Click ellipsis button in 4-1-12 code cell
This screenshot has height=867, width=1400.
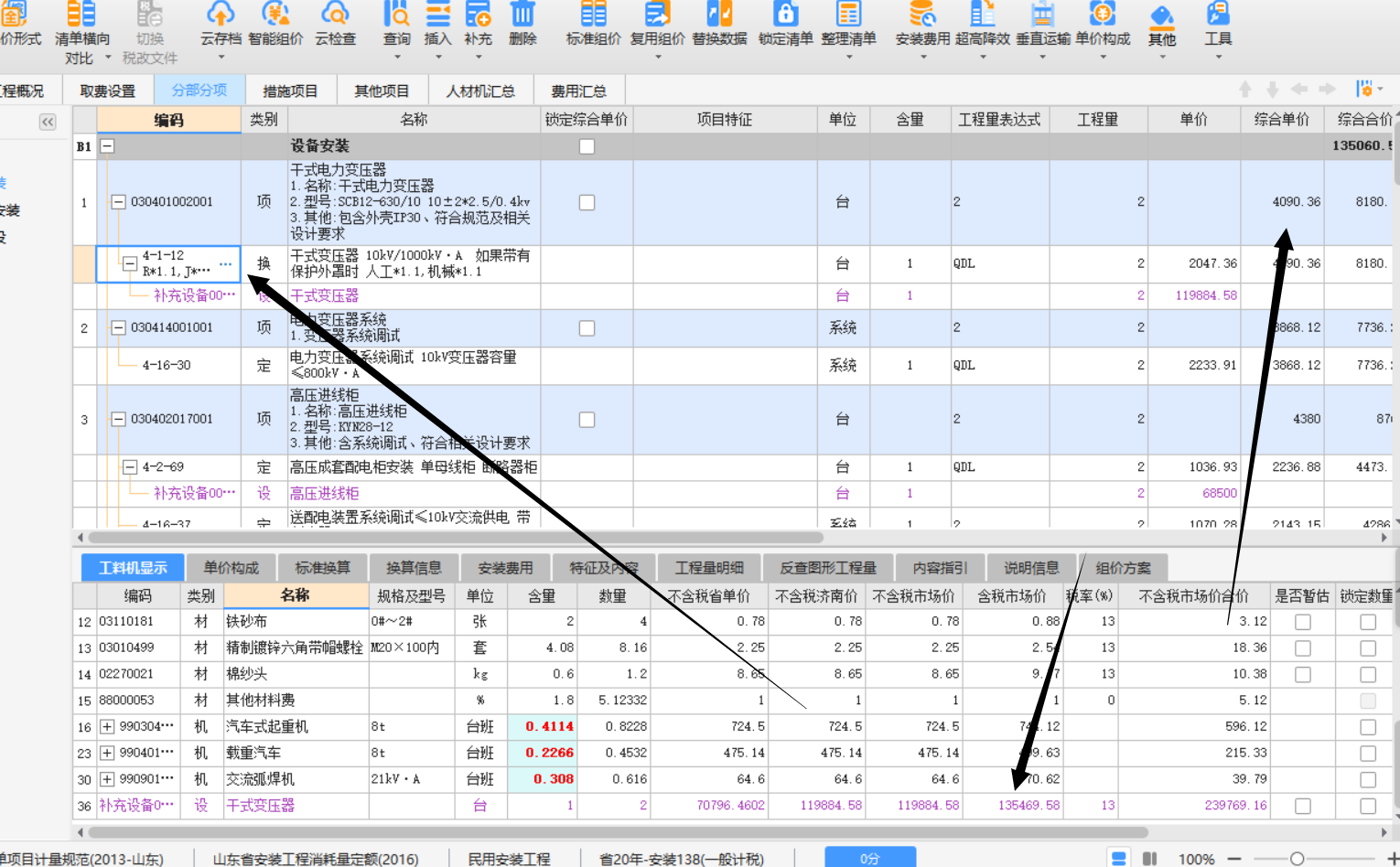(226, 264)
